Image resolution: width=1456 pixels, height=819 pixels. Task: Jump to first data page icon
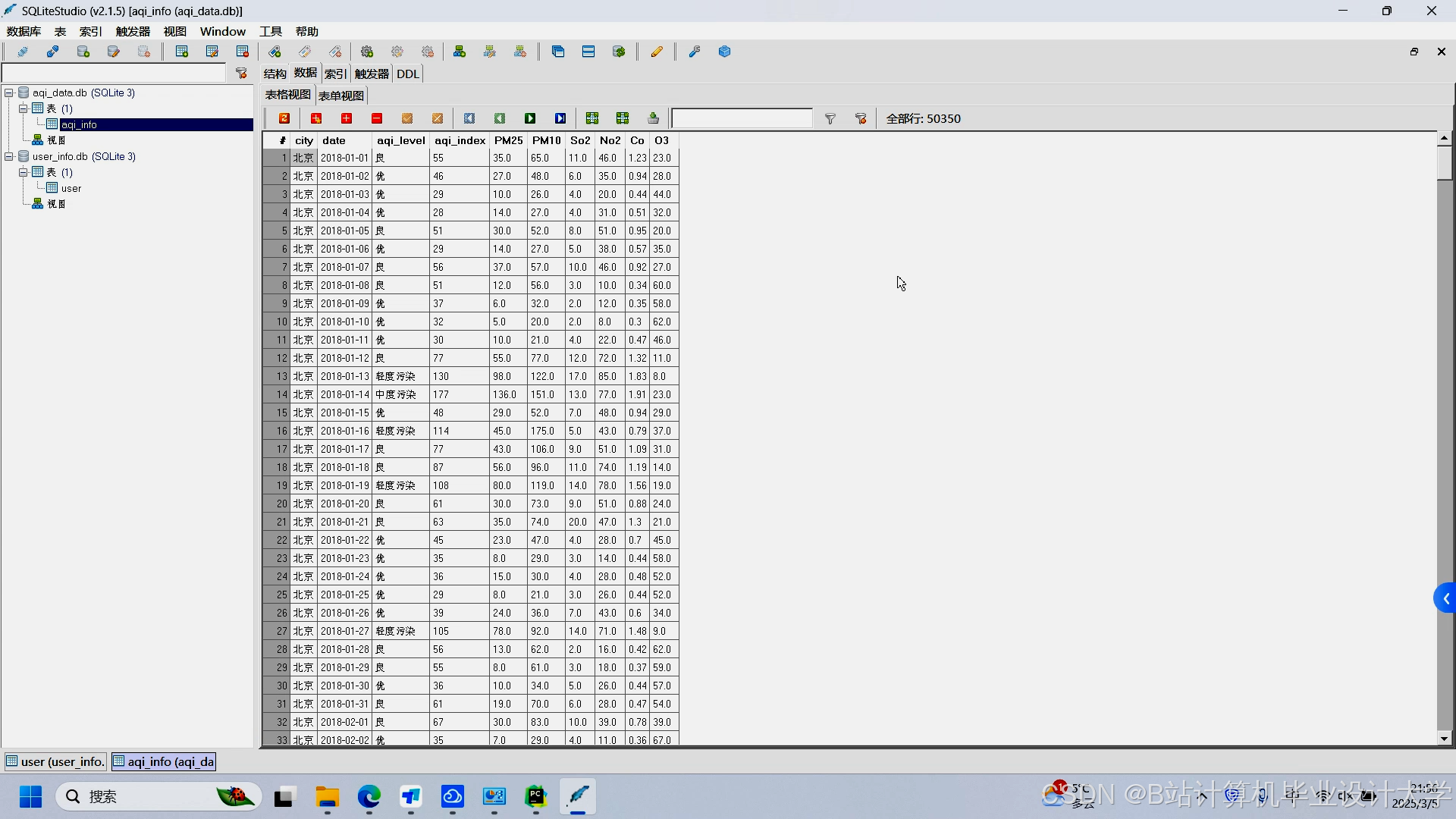click(469, 118)
